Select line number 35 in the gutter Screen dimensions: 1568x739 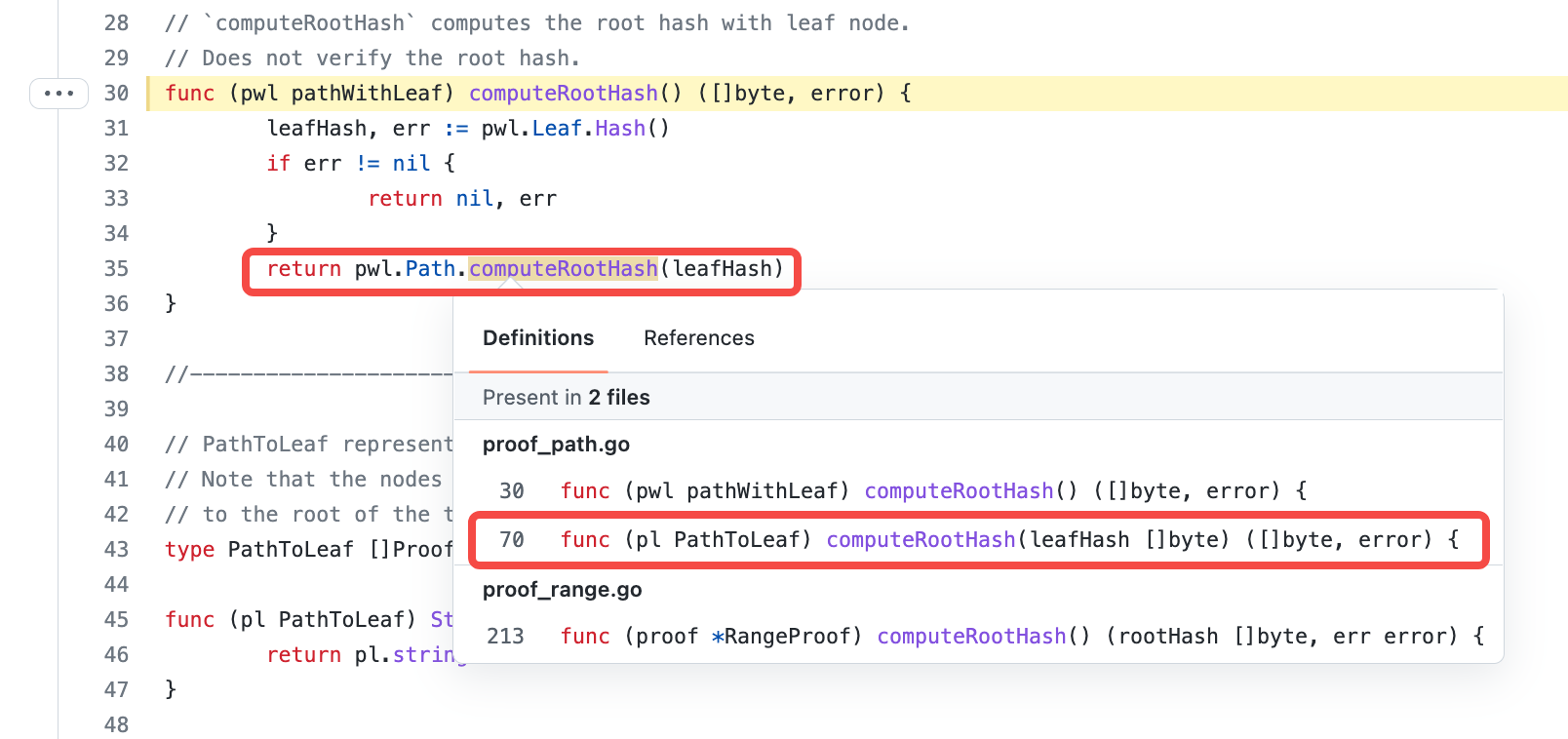tap(116, 269)
